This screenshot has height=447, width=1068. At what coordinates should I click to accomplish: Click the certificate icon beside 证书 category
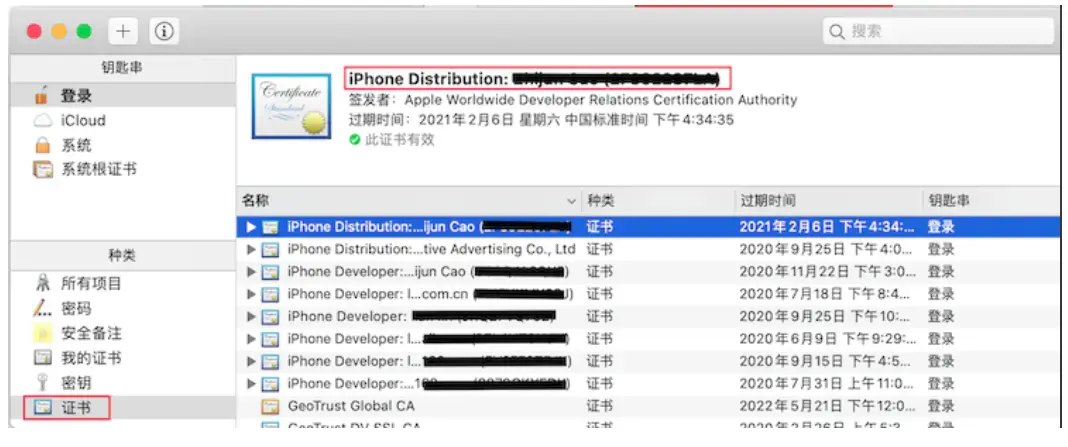click(x=42, y=407)
